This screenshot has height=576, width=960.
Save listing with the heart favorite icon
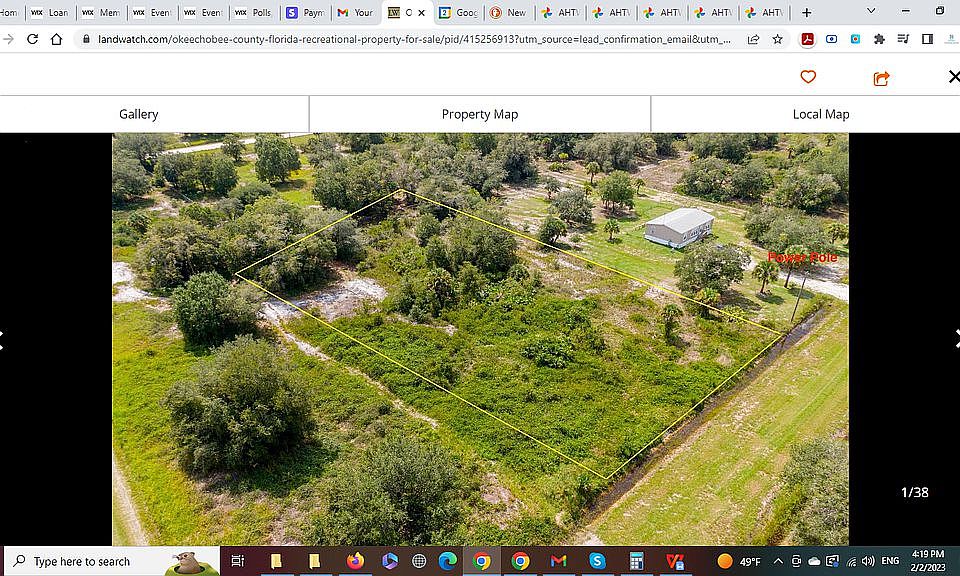coord(808,77)
